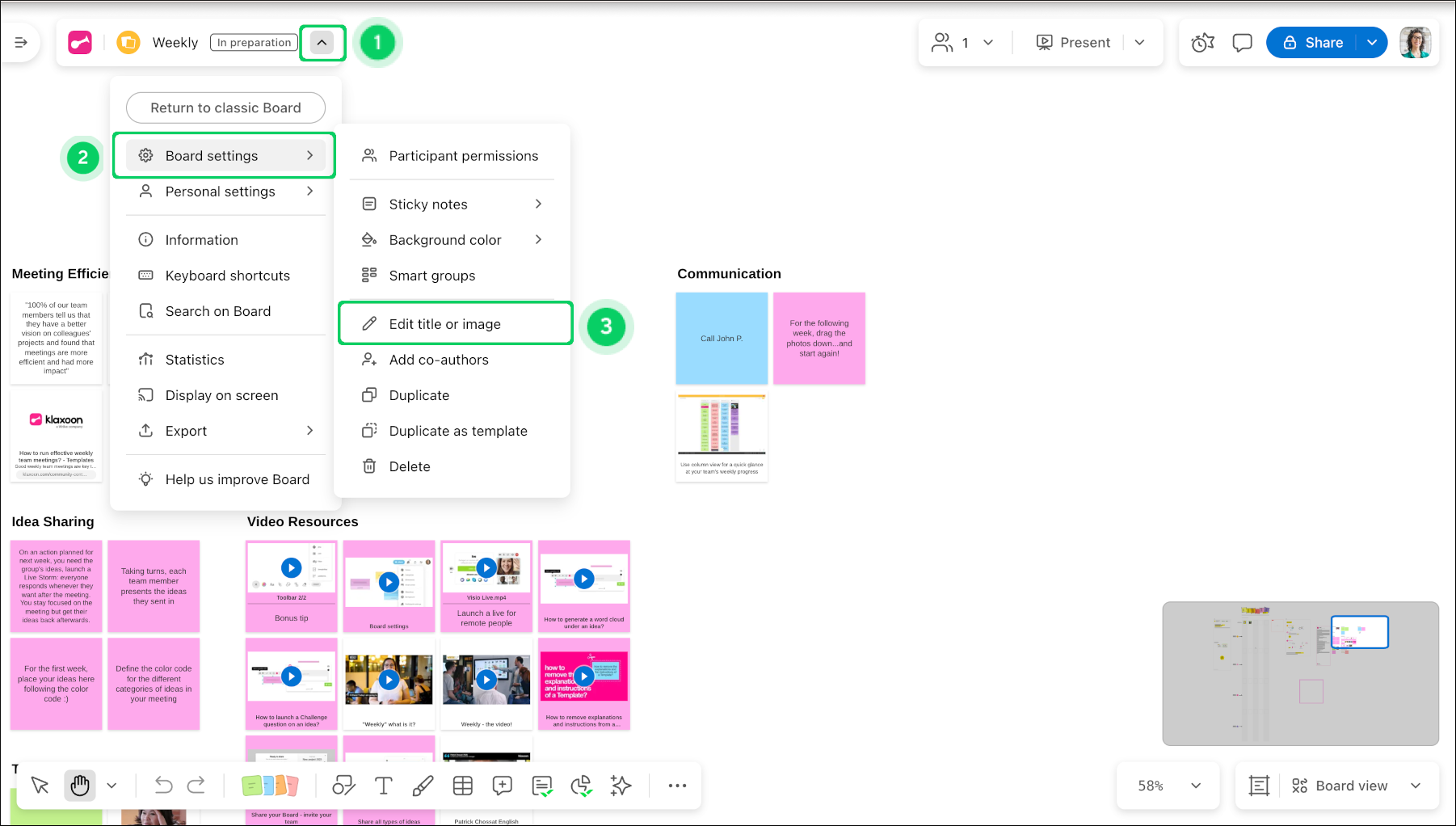Toggle the left sidebar panel open
Viewport: 1456px width, 826px height.
21,43
